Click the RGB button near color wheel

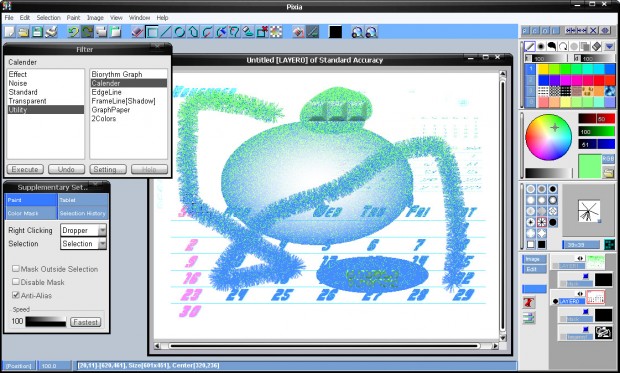pos(608,159)
